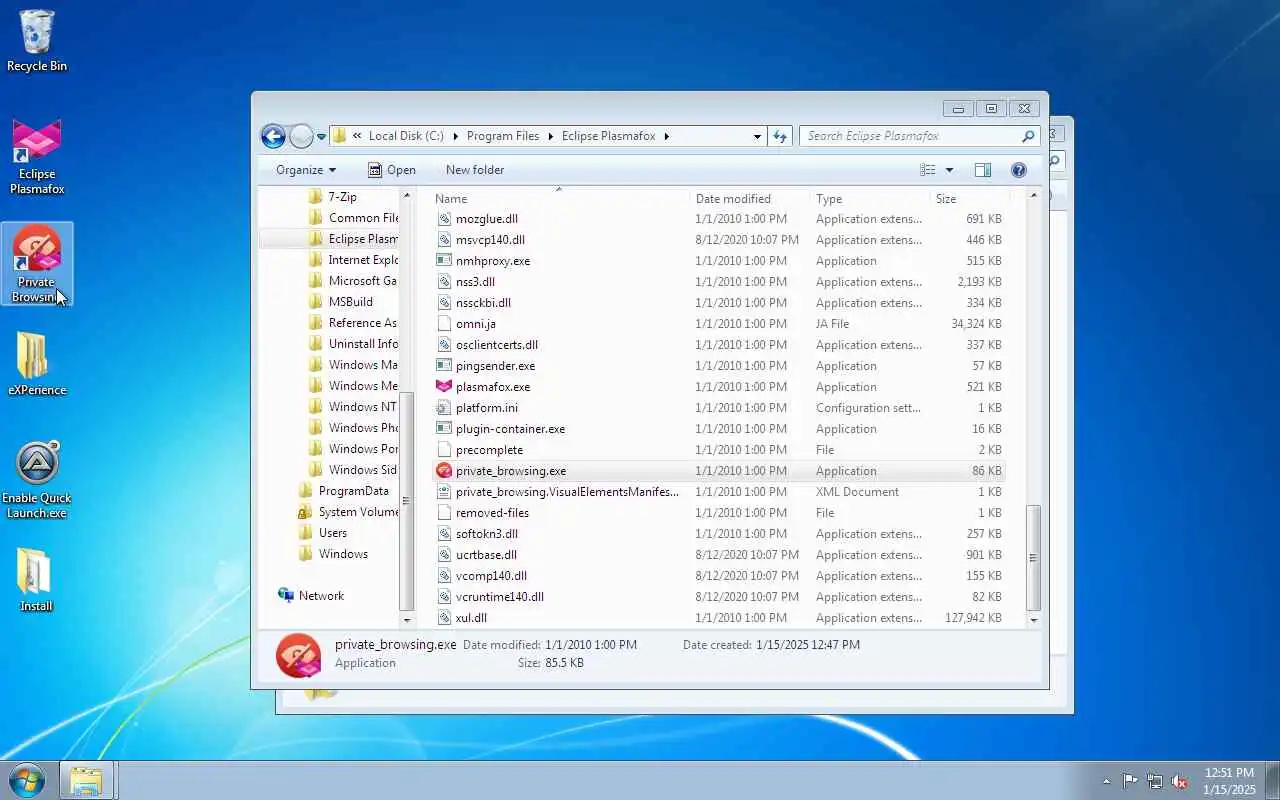Click the New folder button
The height and width of the screenshot is (800, 1280).
tap(475, 170)
